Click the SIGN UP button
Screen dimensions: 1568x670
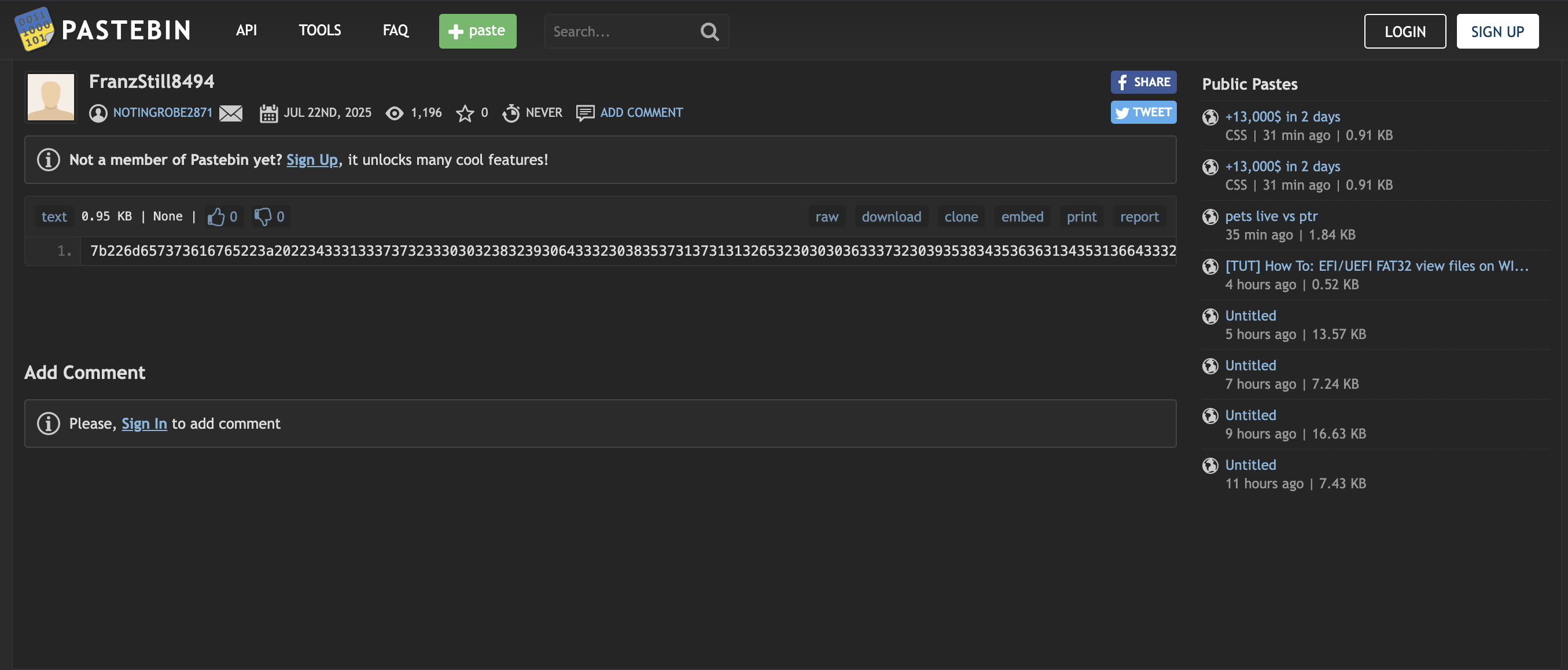coord(1497,32)
